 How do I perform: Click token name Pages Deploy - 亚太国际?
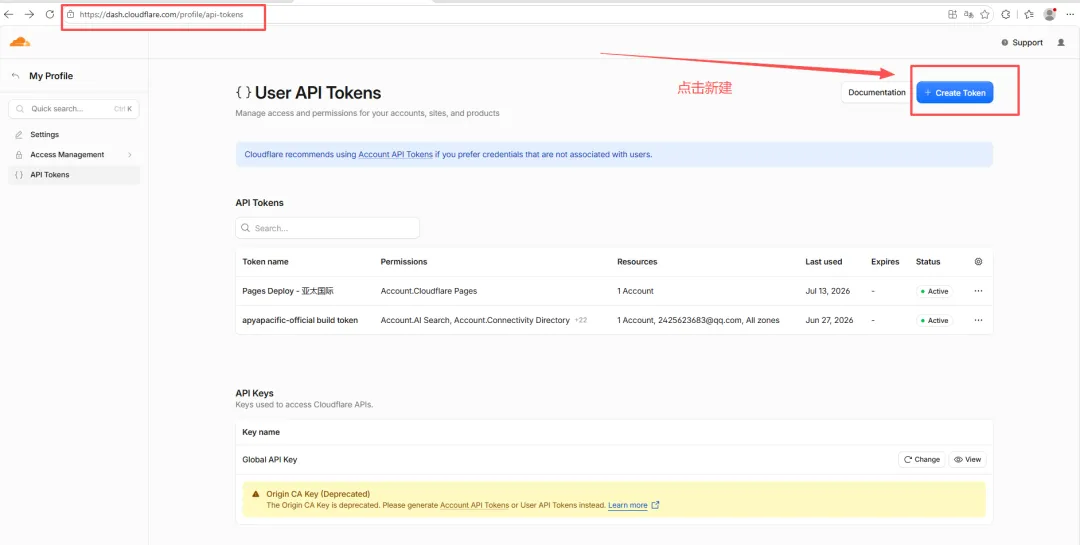[x=288, y=291]
